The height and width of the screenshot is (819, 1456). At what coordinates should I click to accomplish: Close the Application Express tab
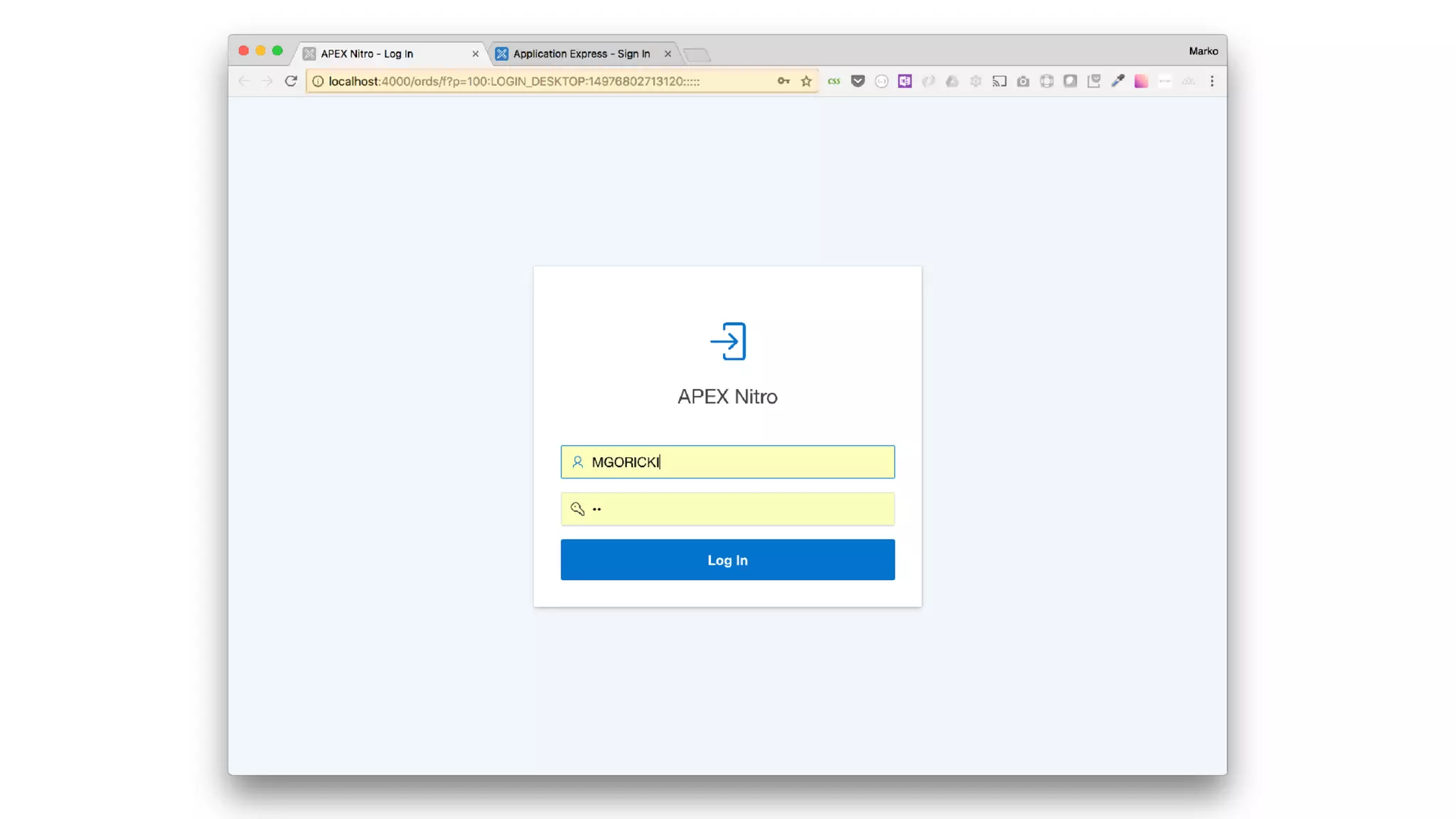click(668, 54)
